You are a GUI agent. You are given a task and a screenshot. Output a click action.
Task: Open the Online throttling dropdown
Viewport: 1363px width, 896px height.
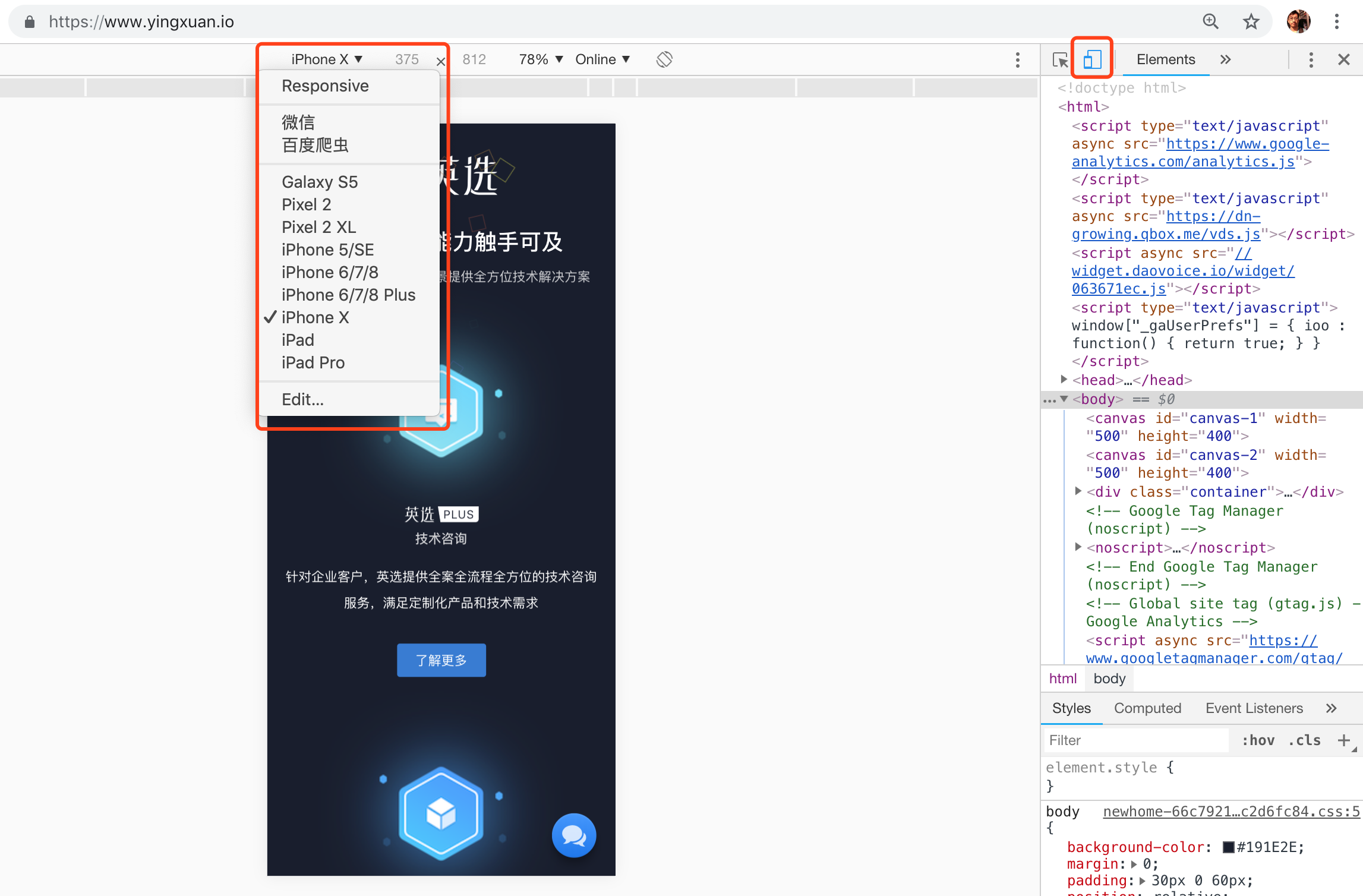click(x=602, y=59)
